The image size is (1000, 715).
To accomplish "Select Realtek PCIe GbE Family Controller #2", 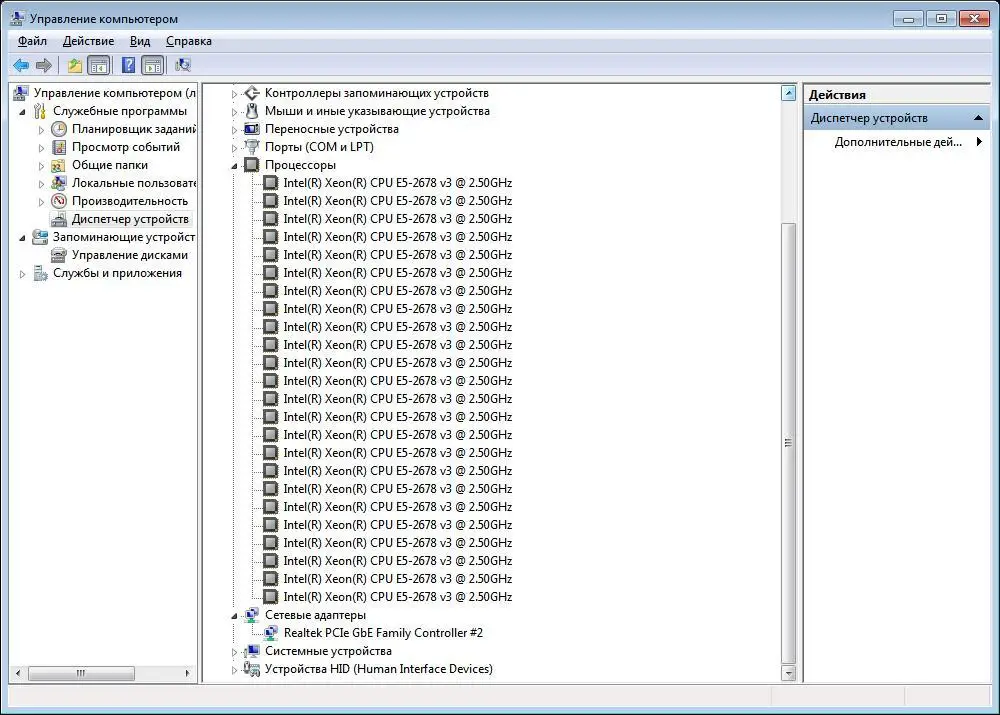I will click(383, 633).
